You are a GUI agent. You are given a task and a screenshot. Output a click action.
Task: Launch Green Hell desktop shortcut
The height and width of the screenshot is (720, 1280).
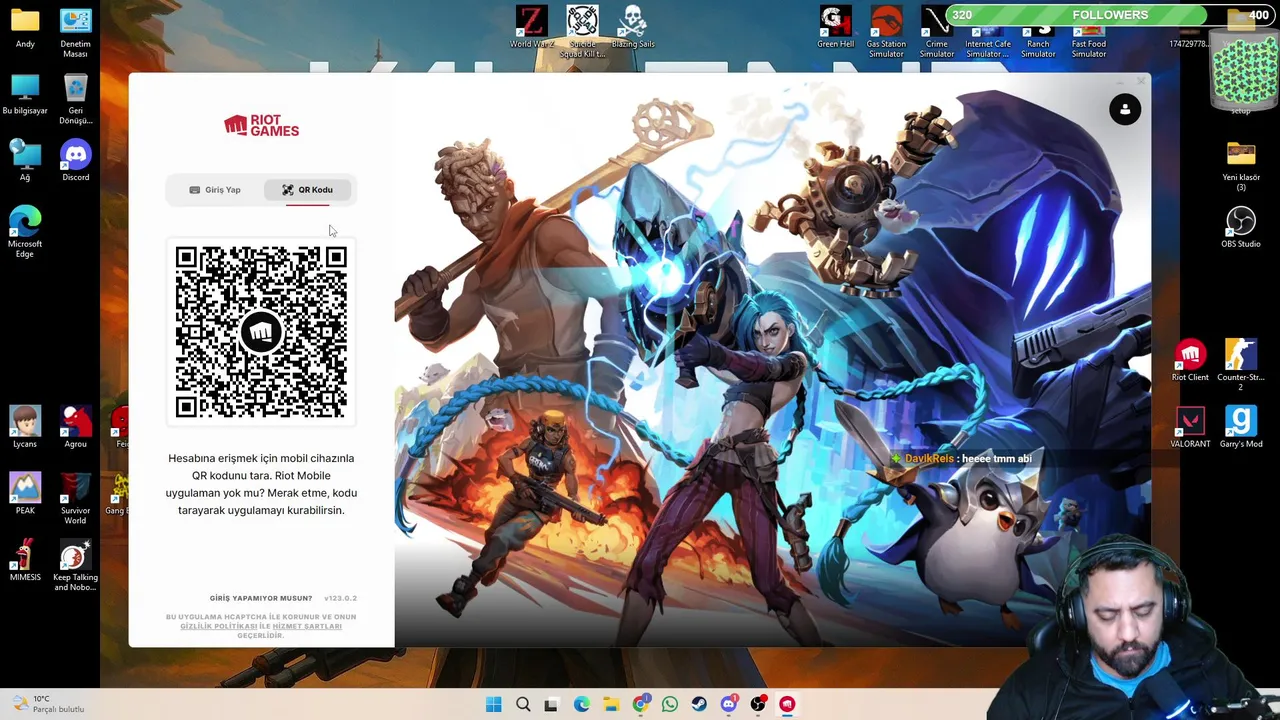click(836, 27)
